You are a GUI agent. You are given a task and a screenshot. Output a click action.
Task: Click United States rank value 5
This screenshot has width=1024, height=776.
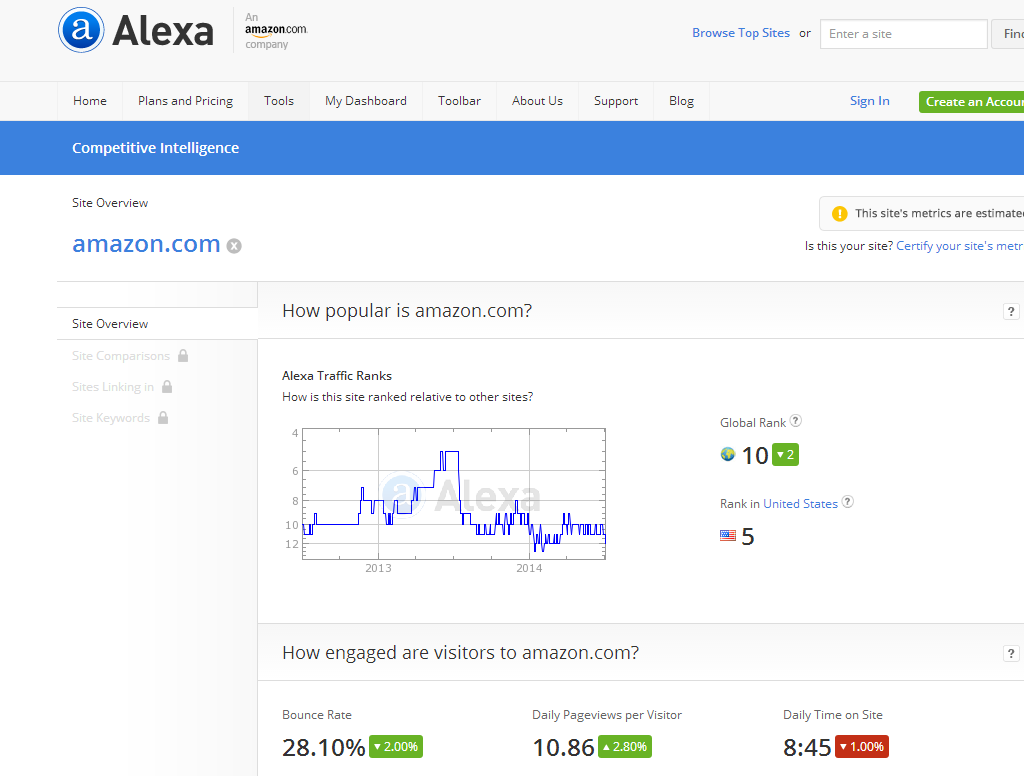(x=748, y=536)
